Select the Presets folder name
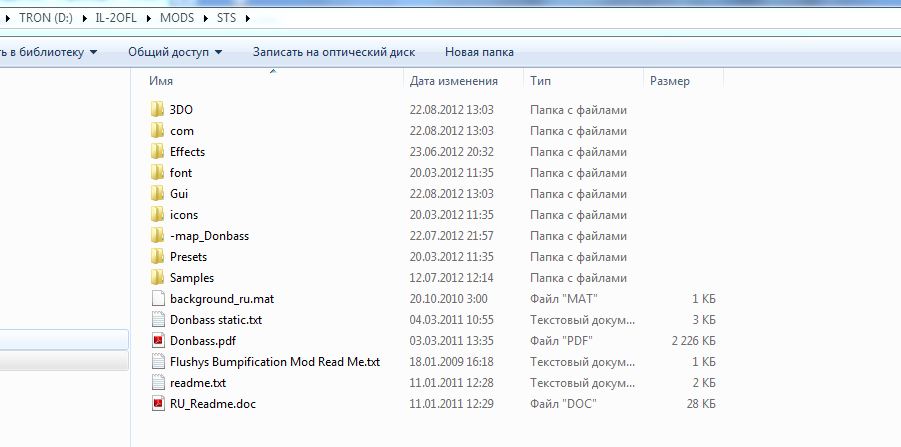Screen dimensions: 901x447 coord(188,257)
